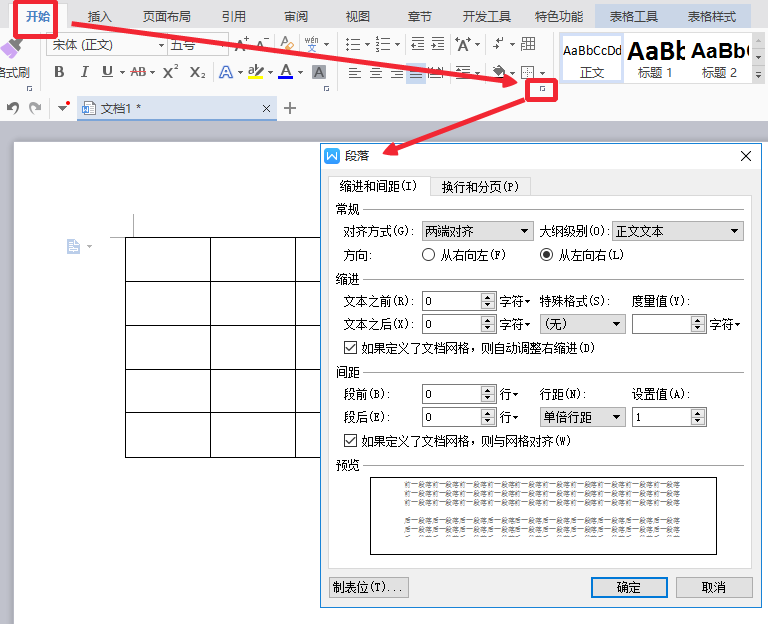Open the 页面布局 ribbon tab
768x624 pixels.
pyautogui.click(x=167, y=17)
